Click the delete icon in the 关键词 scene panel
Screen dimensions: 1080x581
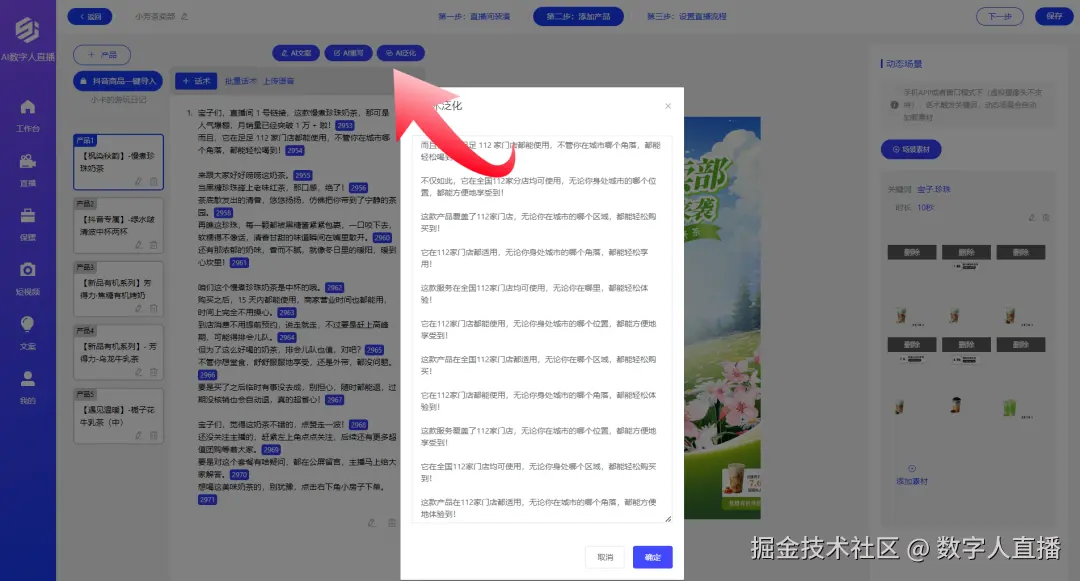tap(1046, 218)
